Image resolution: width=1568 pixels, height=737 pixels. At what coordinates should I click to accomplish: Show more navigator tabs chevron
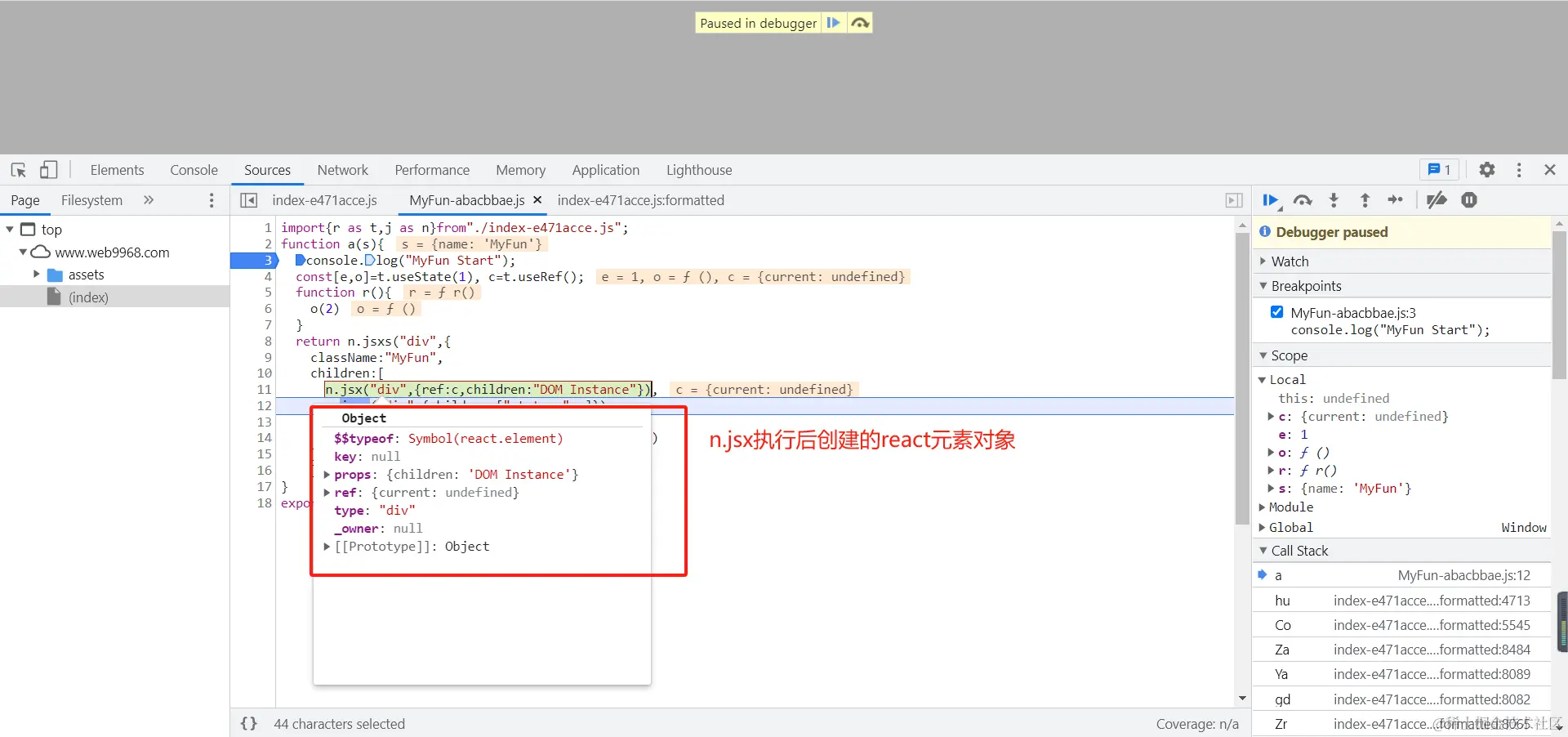click(149, 200)
